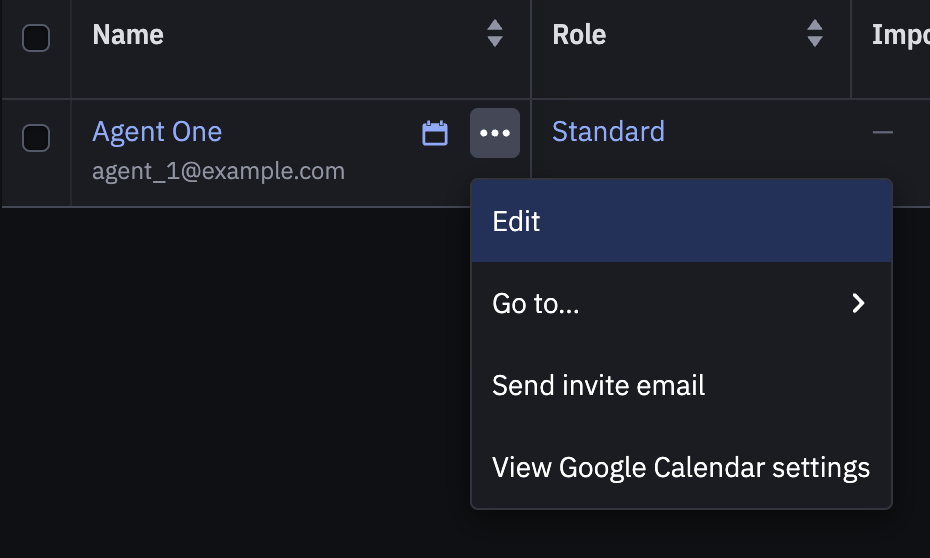The width and height of the screenshot is (930, 558).
Task: Click the up arrow in Role column sorter
Action: point(815,25)
